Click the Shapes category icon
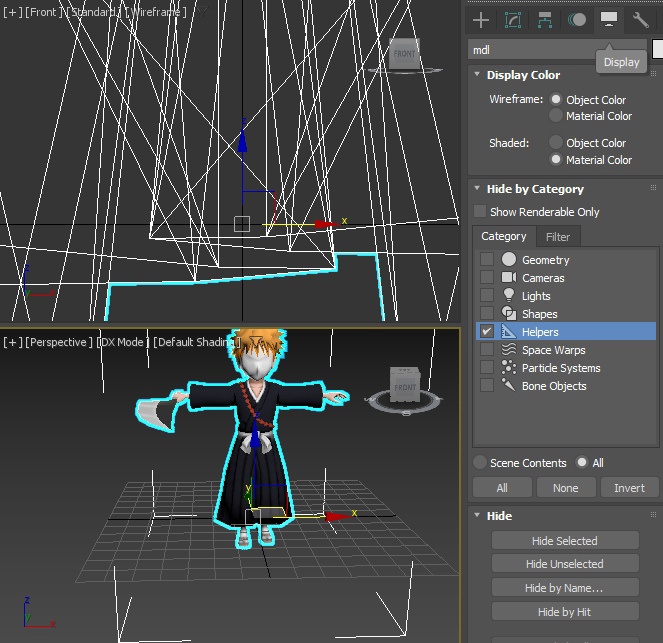663x643 pixels. [509, 313]
